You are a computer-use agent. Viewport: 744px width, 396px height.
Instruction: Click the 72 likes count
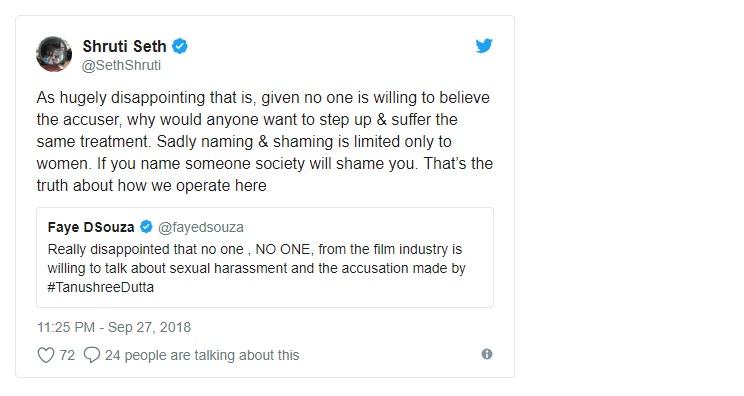(x=67, y=355)
